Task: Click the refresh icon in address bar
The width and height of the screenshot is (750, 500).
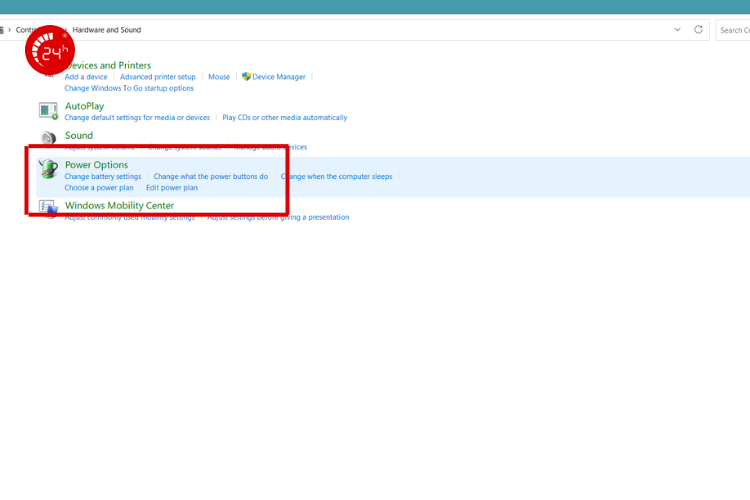Action: (698, 30)
